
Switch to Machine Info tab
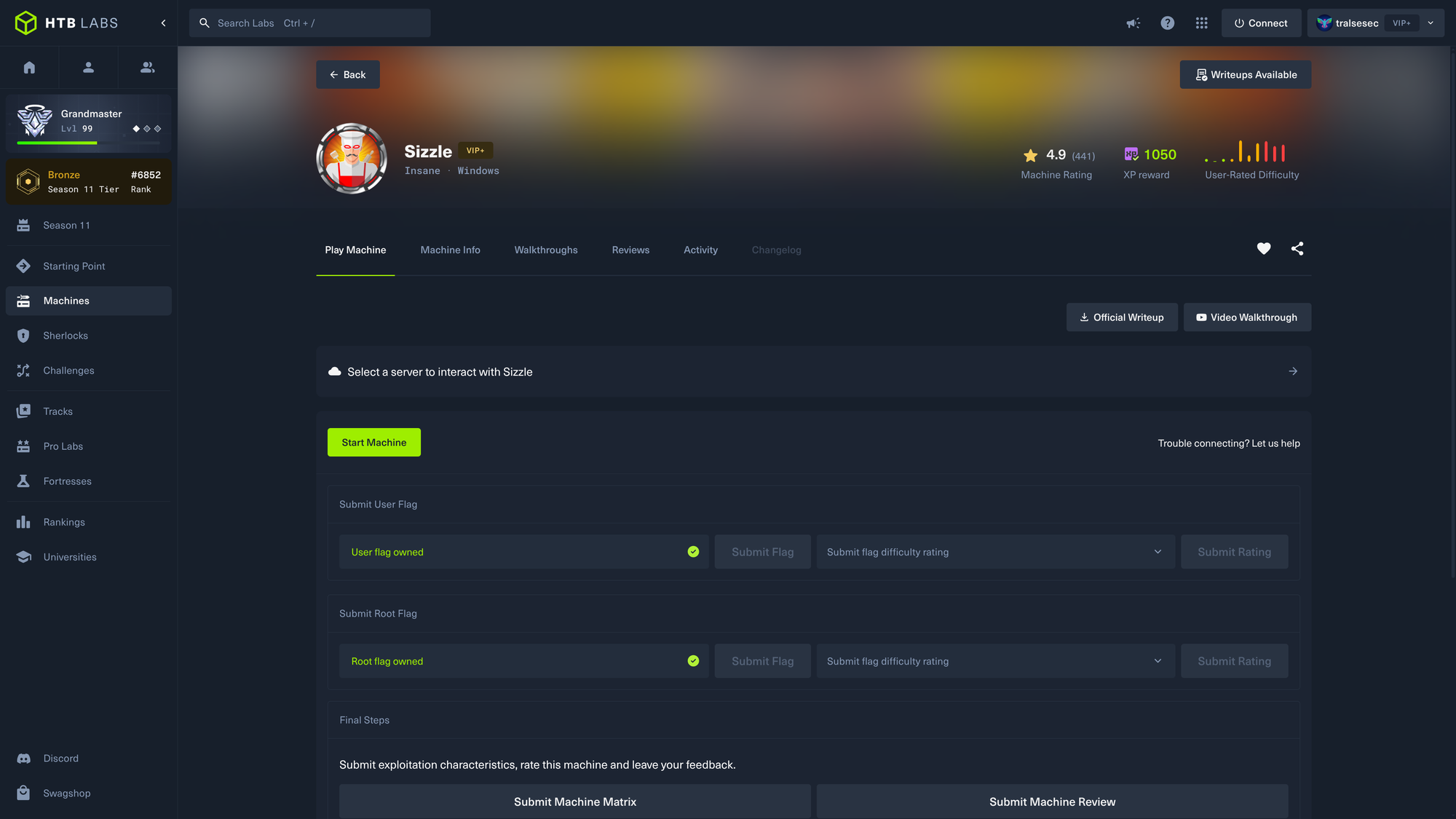pos(450,250)
